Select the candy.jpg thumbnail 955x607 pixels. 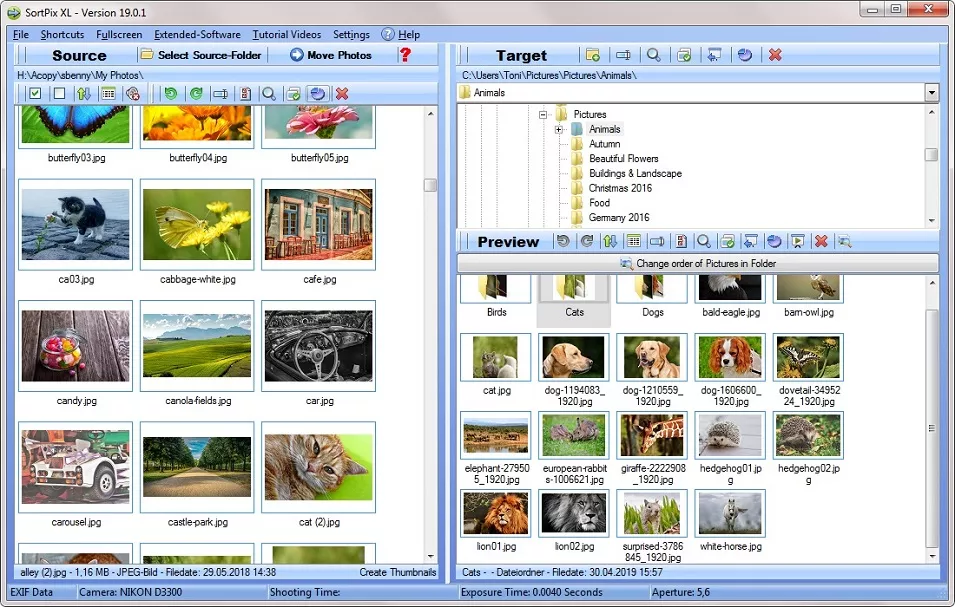76,346
